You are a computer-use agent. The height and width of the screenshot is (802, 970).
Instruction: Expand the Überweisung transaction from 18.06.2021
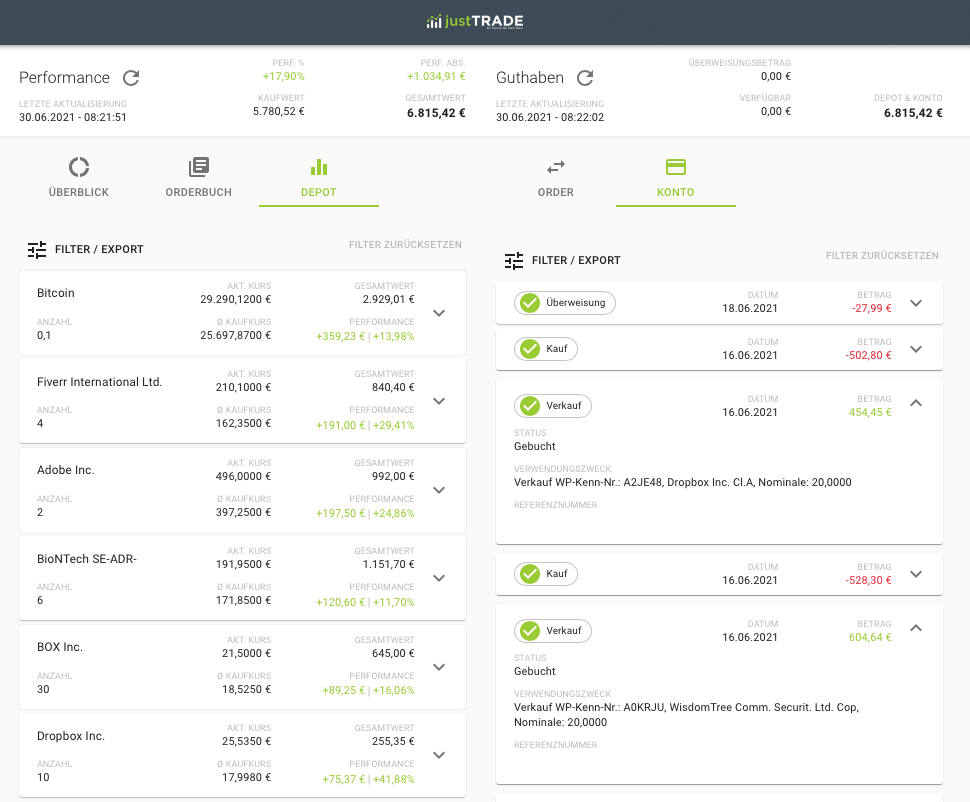coord(916,303)
